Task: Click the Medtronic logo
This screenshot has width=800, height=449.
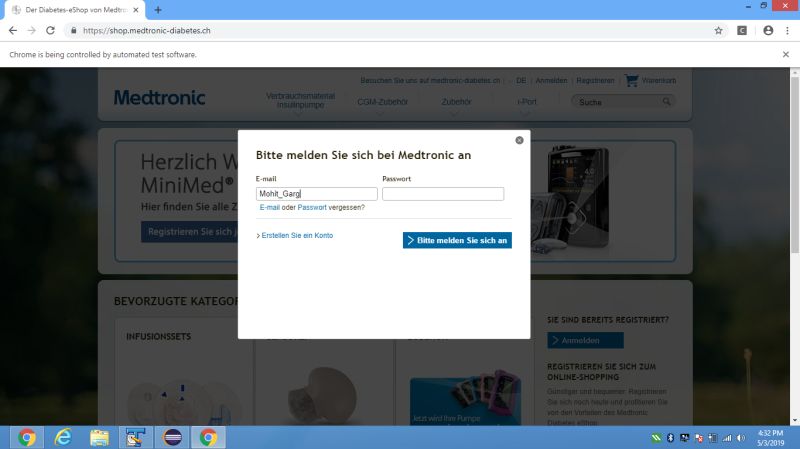Action: pos(159,97)
